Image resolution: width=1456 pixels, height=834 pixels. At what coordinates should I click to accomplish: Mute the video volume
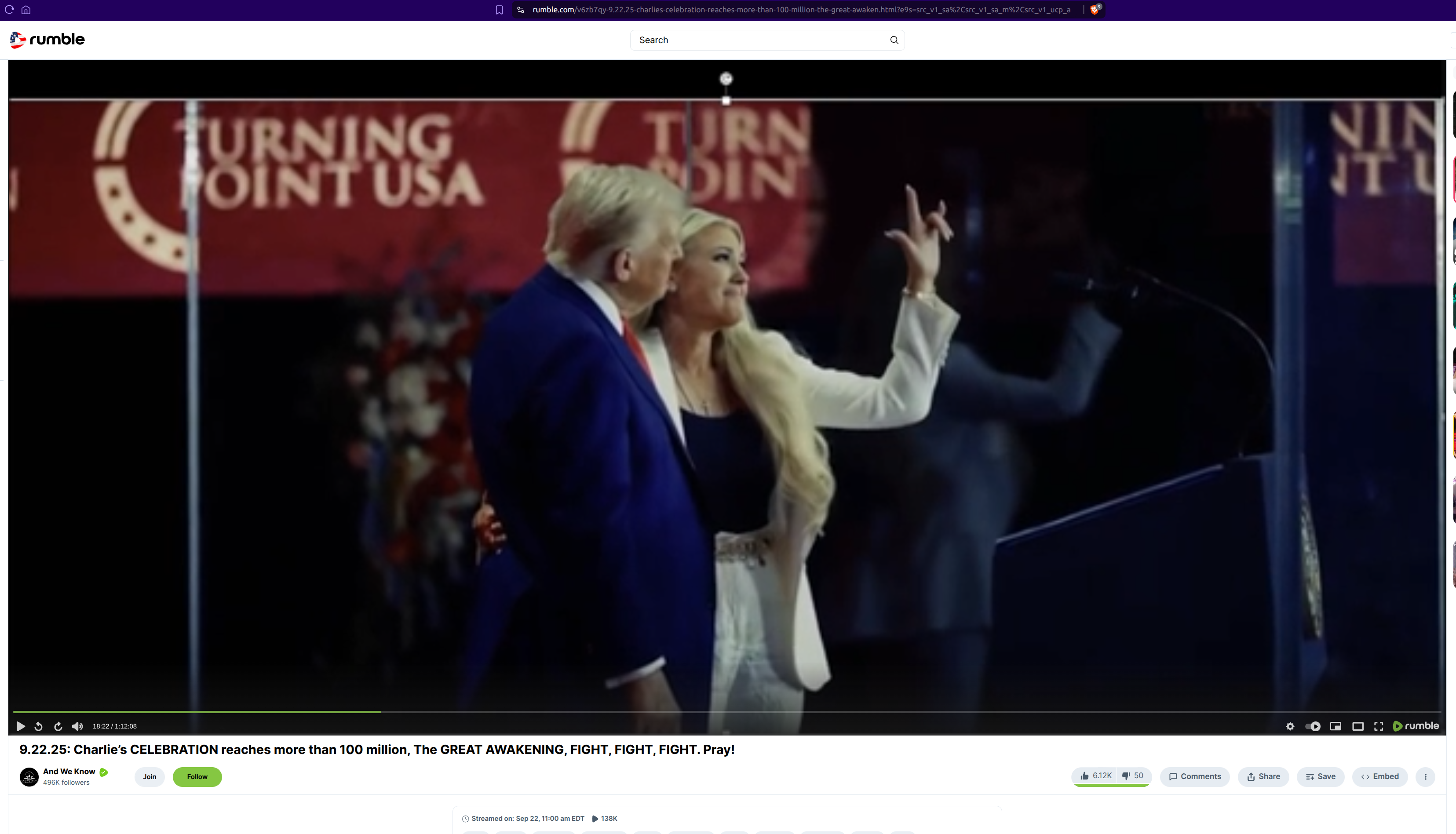(x=77, y=726)
